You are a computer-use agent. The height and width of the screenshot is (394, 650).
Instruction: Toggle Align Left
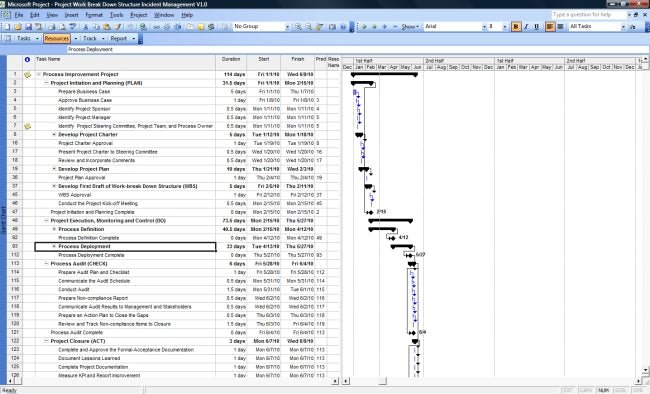click(550, 27)
